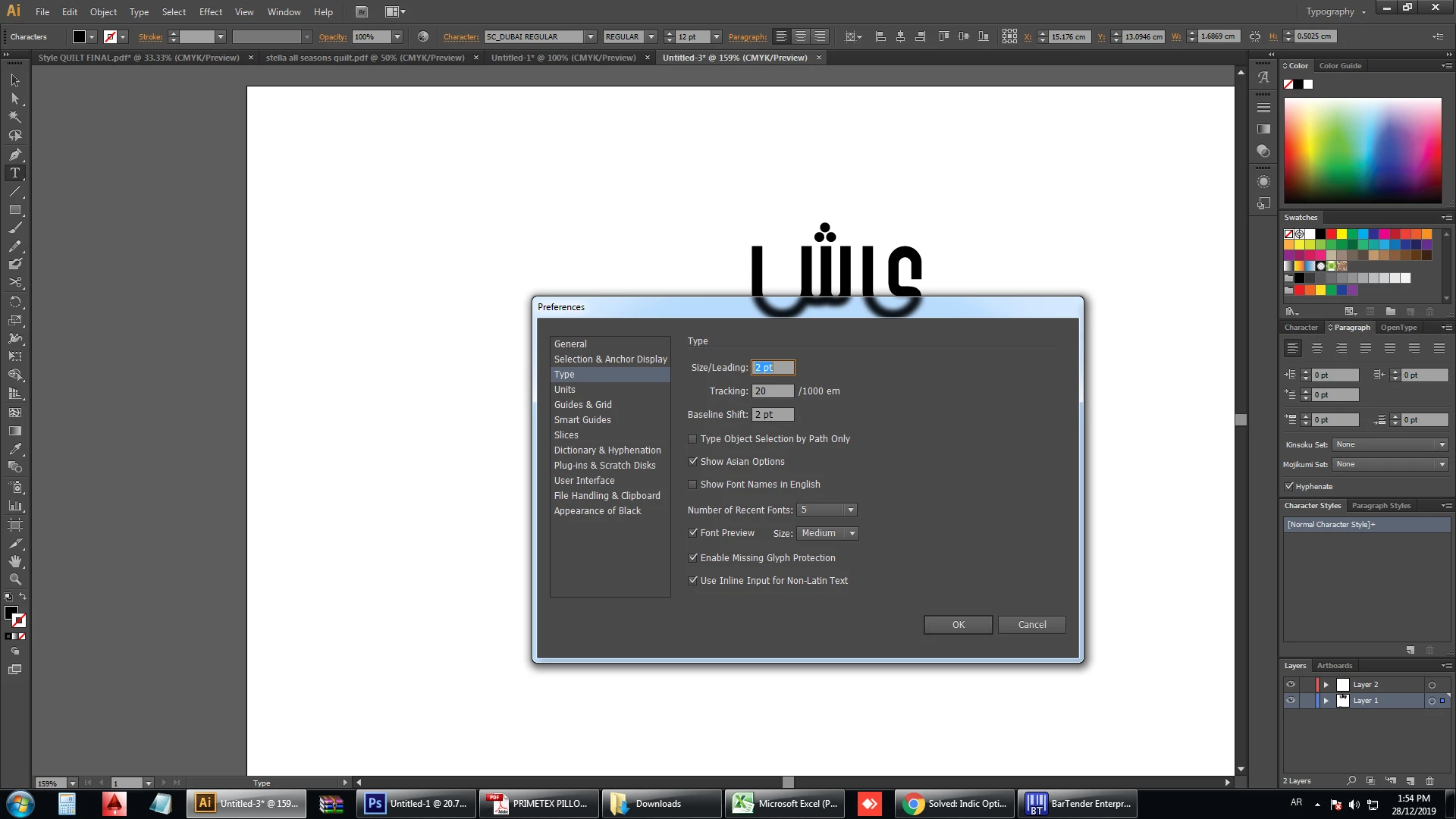Select the Zoom tool

[14, 579]
